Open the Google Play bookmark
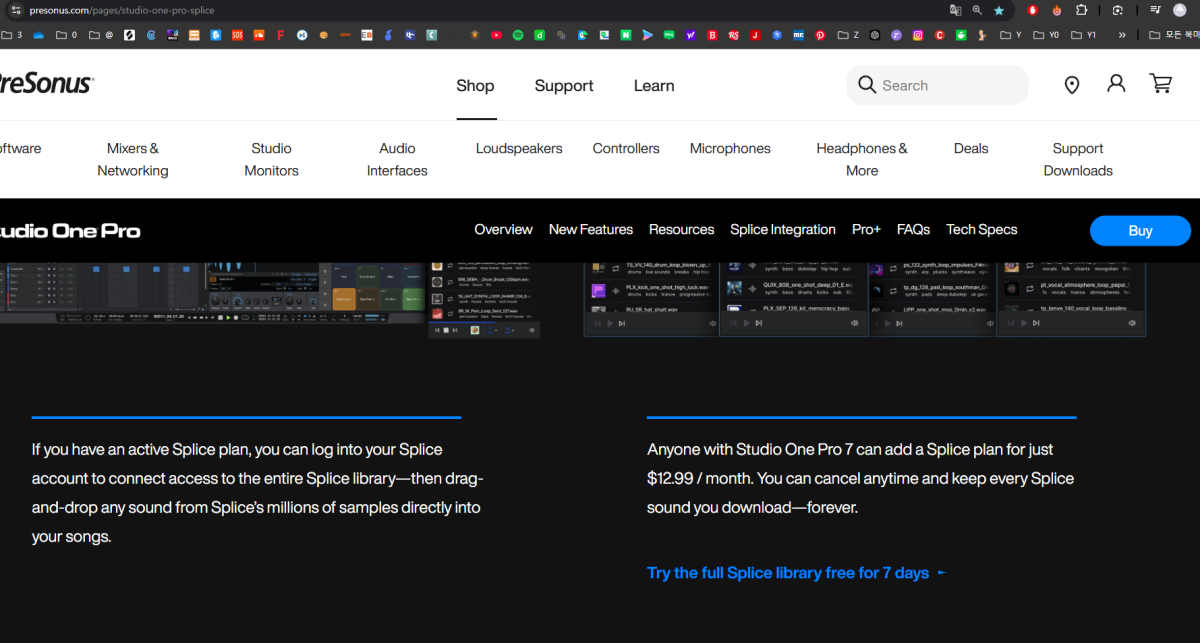 (x=648, y=35)
